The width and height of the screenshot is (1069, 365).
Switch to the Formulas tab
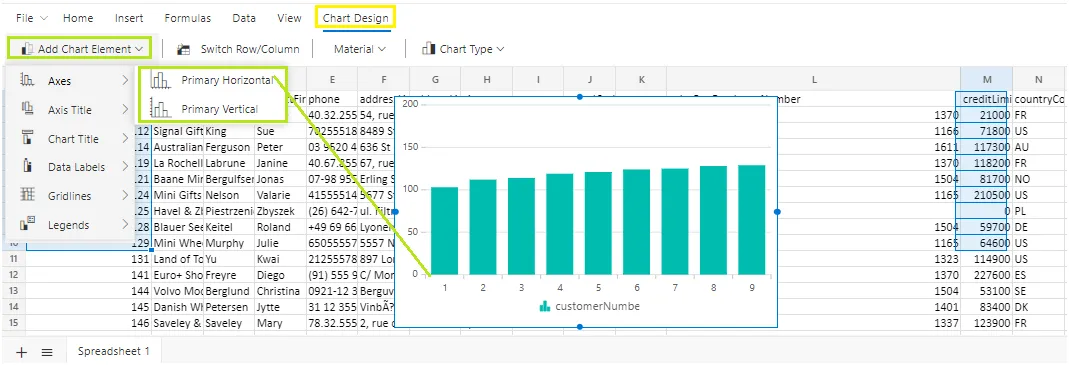[x=187, y=18]
